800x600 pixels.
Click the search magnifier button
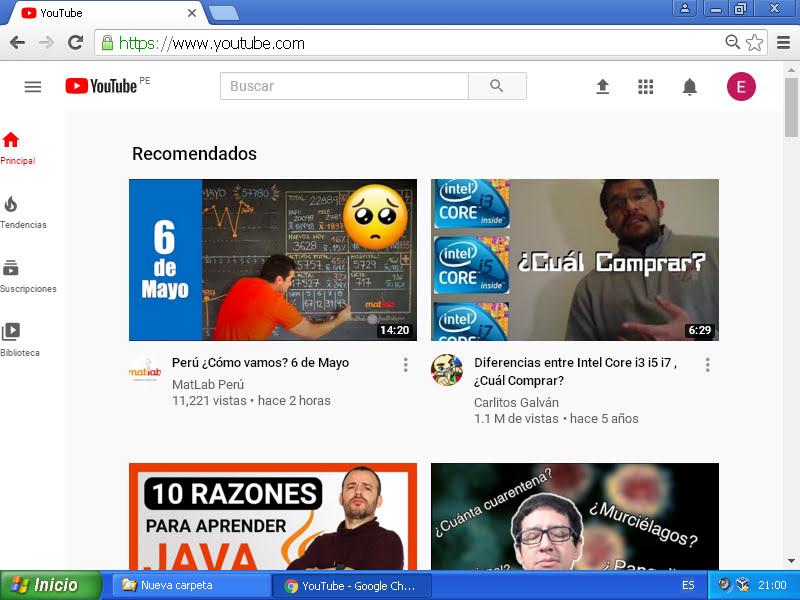click(x=497, y=86)
